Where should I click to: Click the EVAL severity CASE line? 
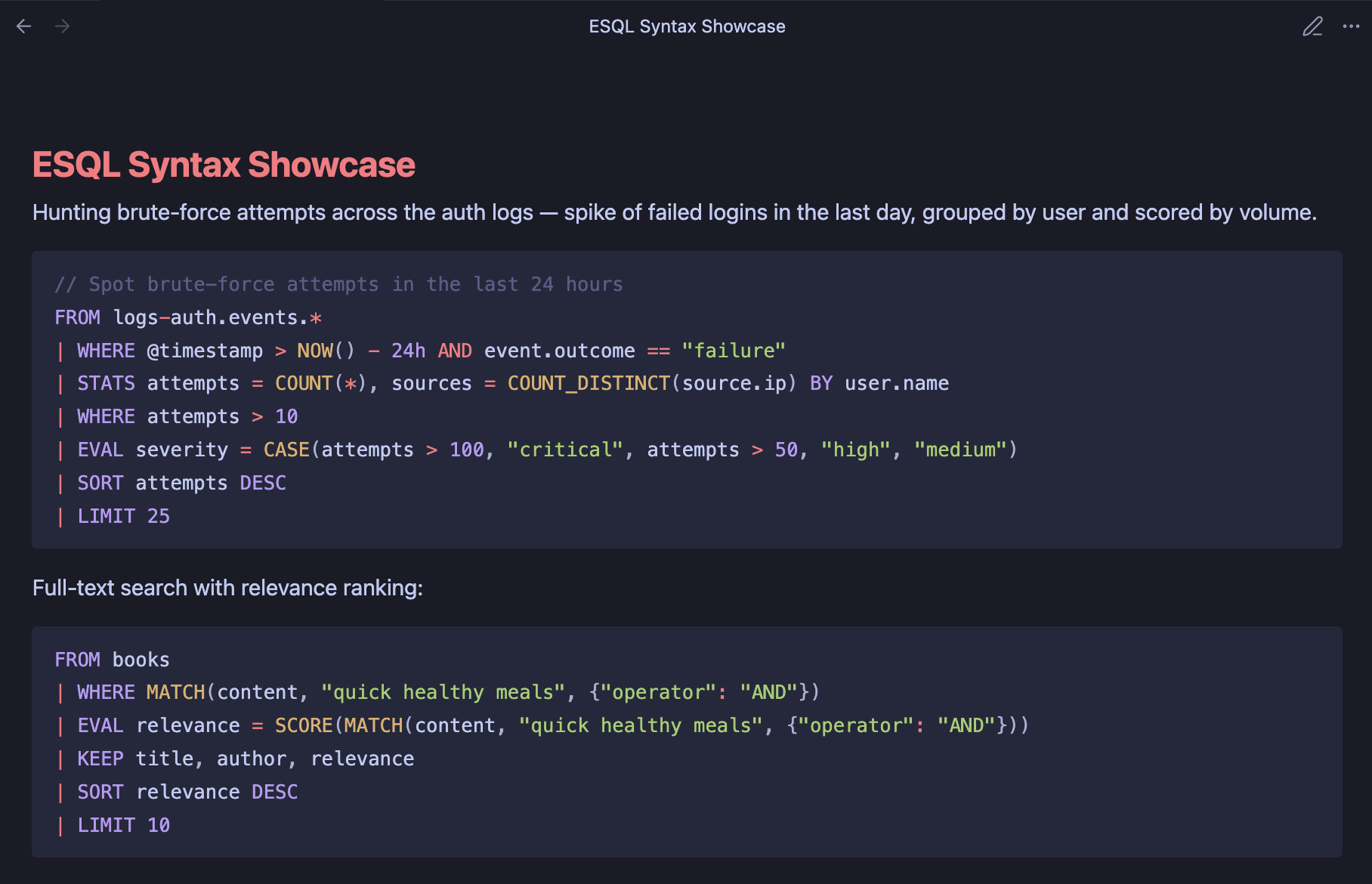point(536,450)
